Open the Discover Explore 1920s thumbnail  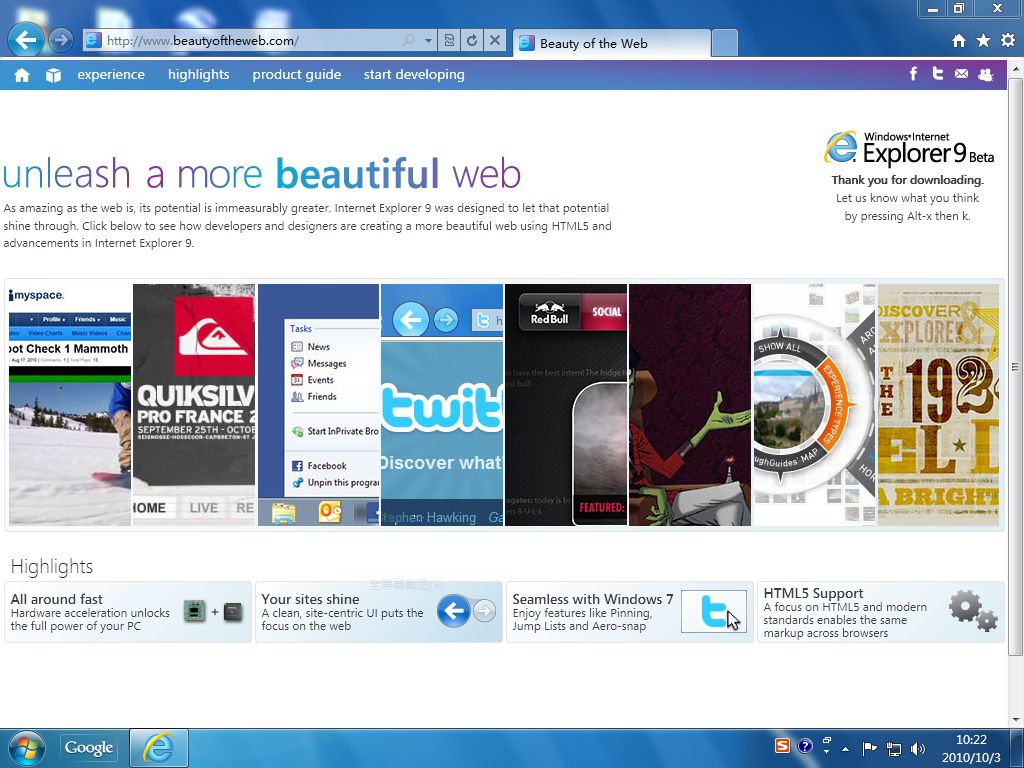938,404
